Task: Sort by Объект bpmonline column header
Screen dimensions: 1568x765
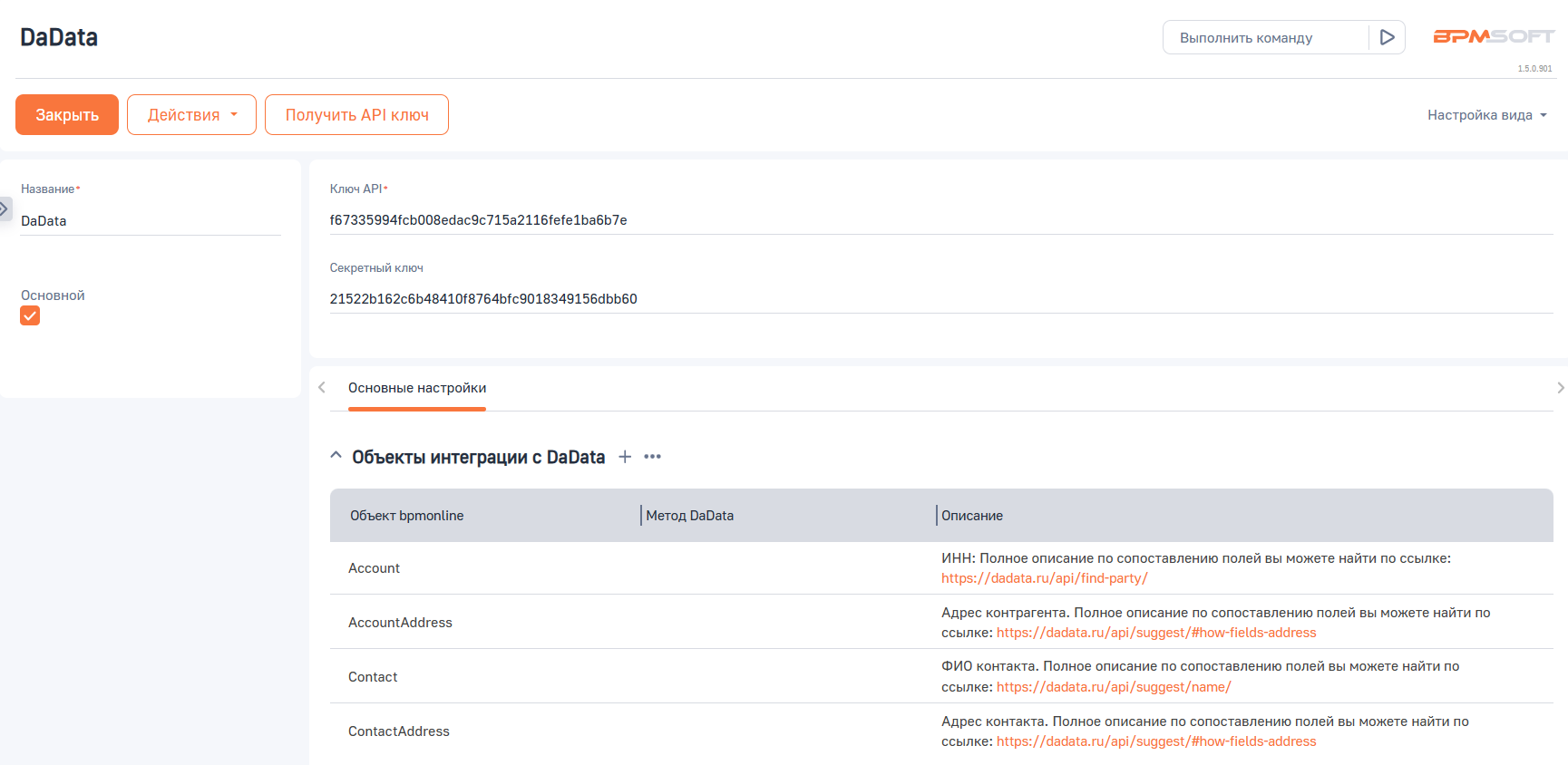Action: (407, 516)
